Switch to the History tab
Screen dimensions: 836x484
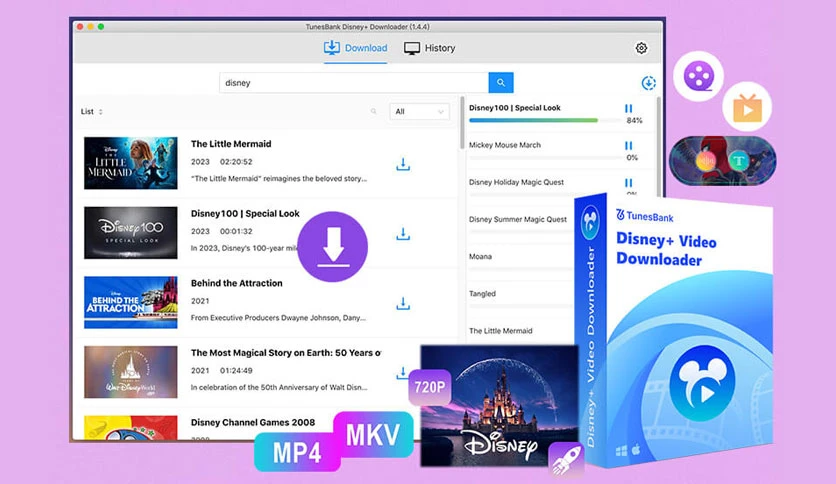[430, 48]
